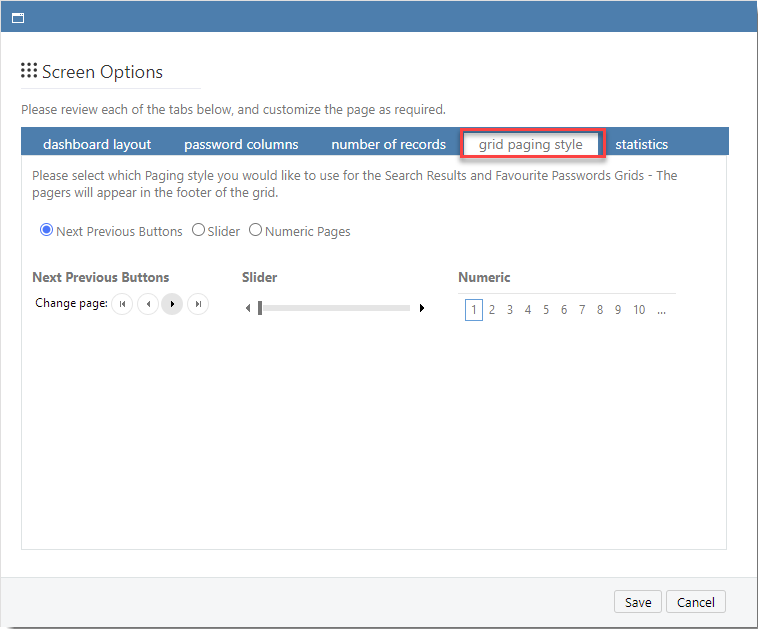Click the last page pager icon
The image size is (758, 629).
[x=198, y=304]
